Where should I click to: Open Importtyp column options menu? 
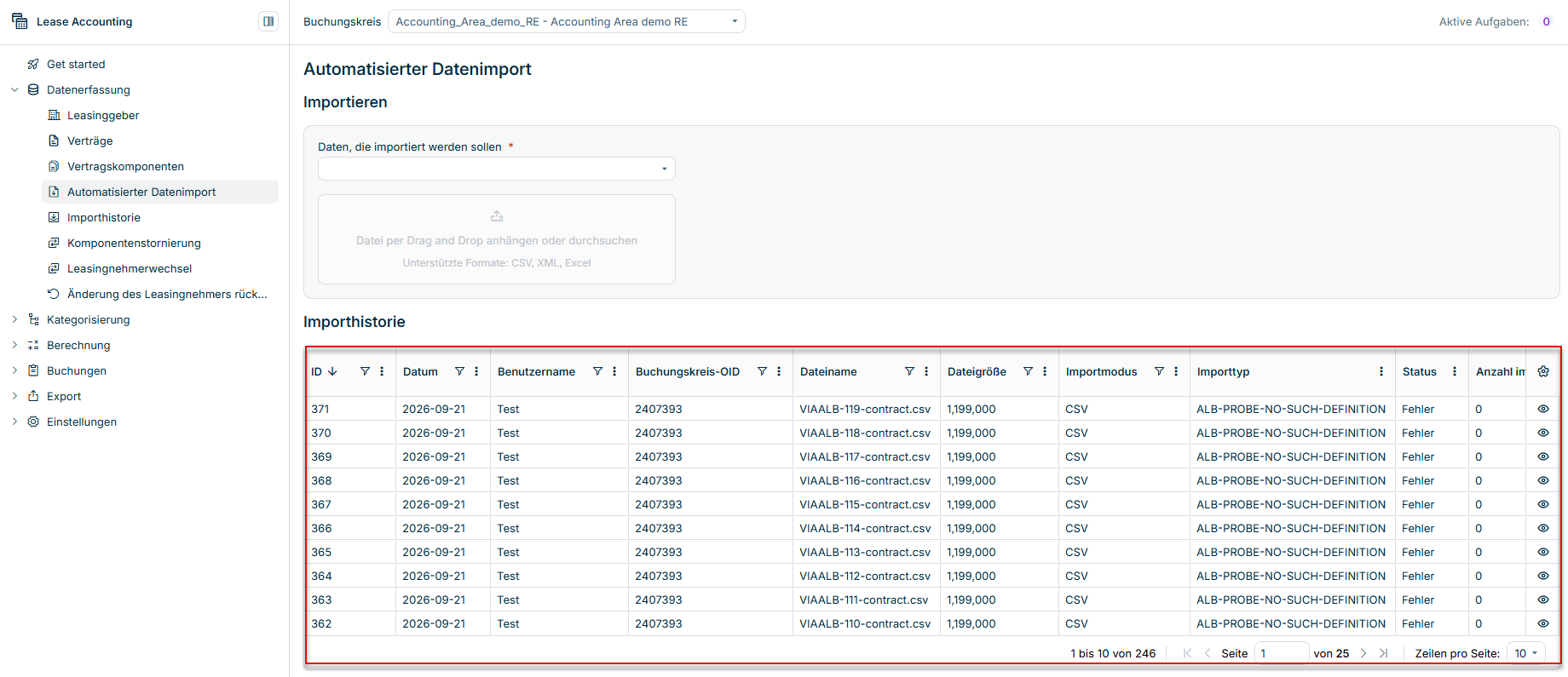[1381, 371]
